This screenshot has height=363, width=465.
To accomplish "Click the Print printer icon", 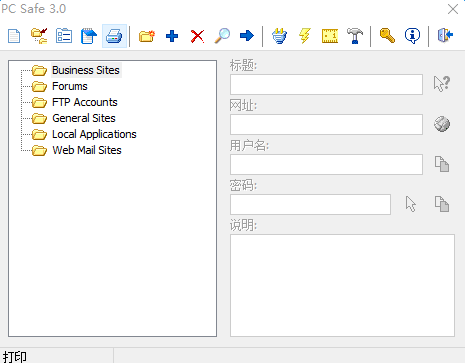I will 114,36.
